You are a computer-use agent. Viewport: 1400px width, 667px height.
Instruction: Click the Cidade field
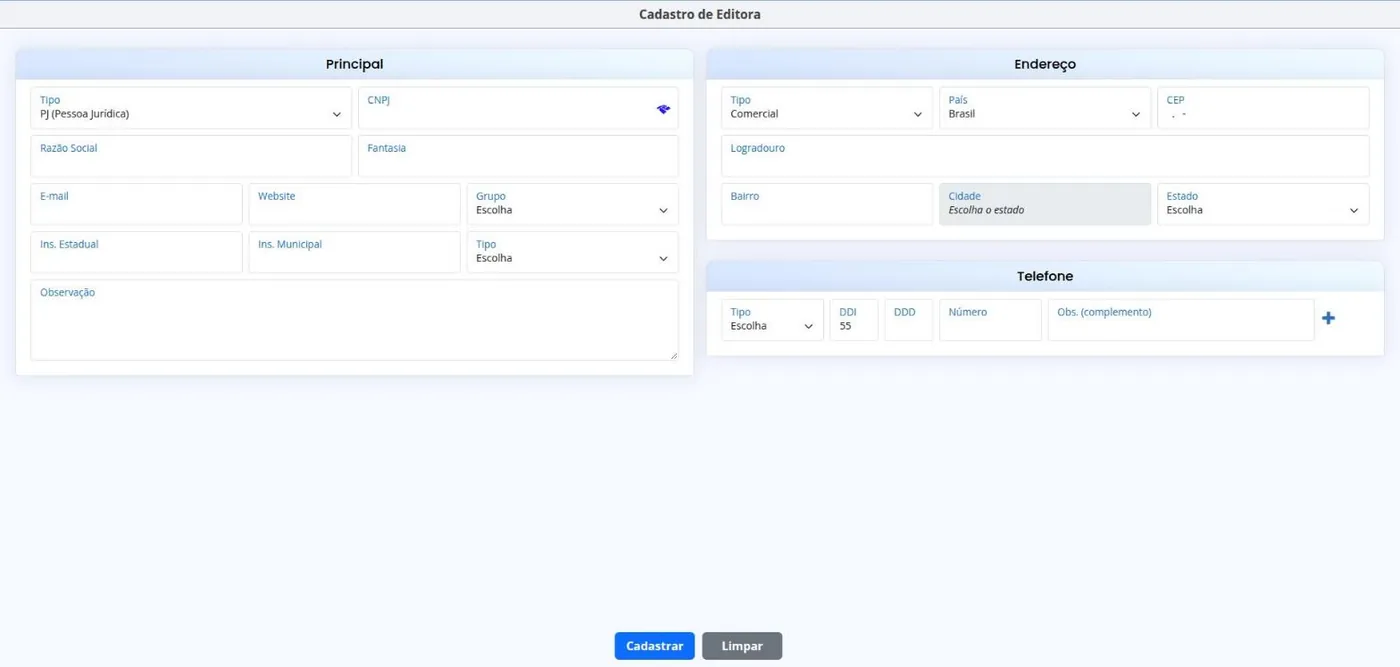(x=1045, y=204)
